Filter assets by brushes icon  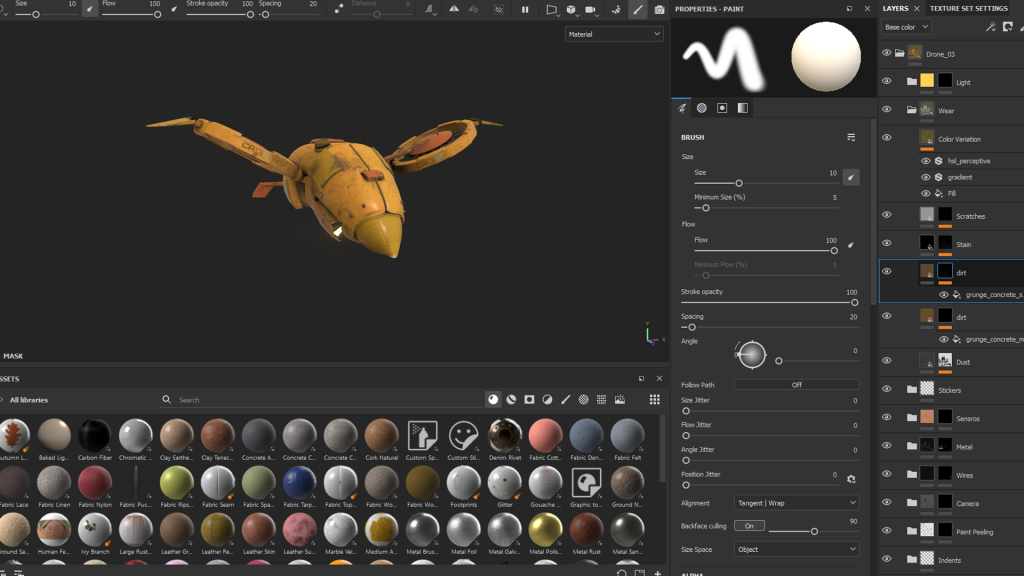pos(565,400)
